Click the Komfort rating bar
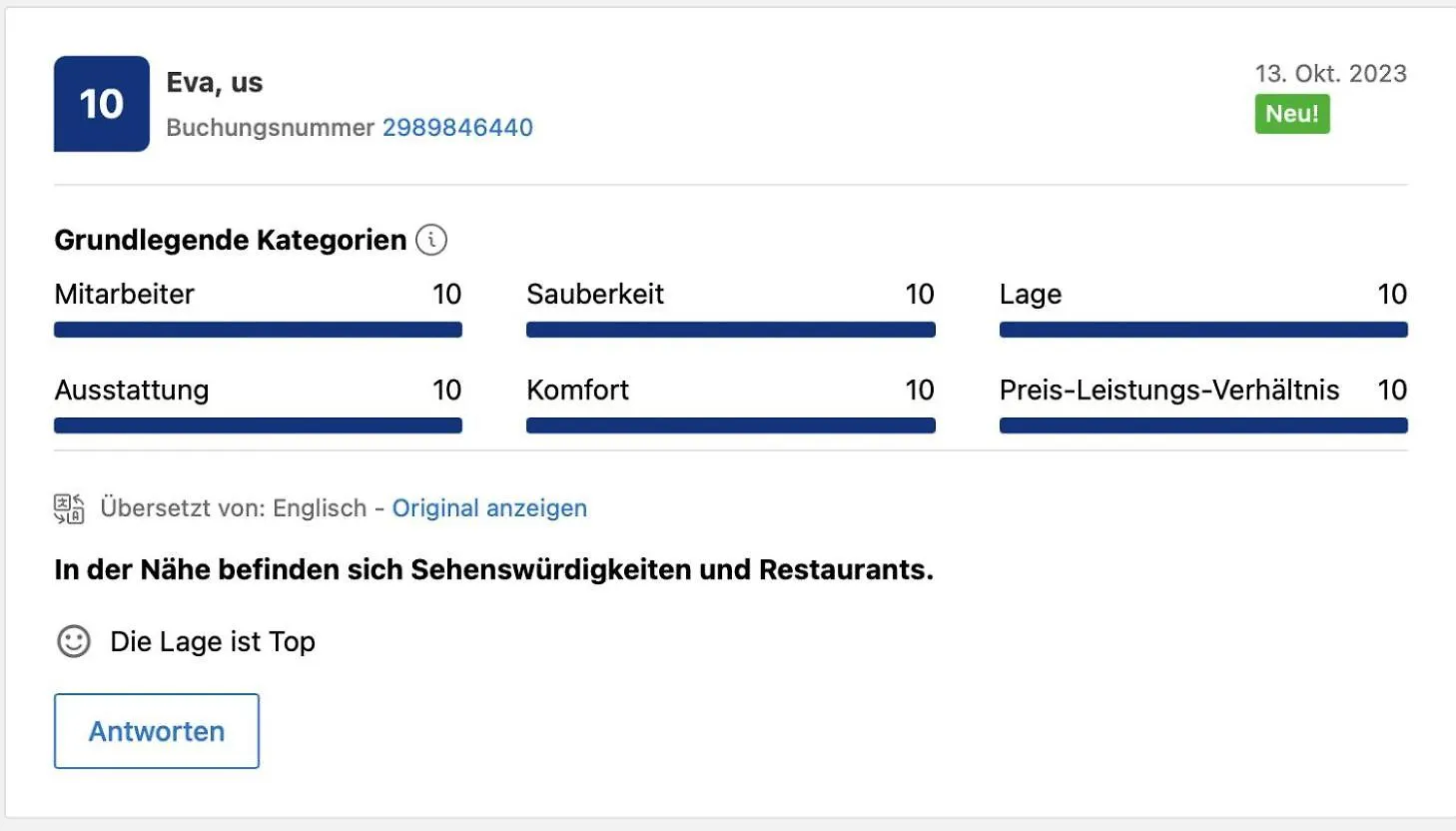Image resolution: width=1456 pixels, height=831 pixels. tap(731, 425)
